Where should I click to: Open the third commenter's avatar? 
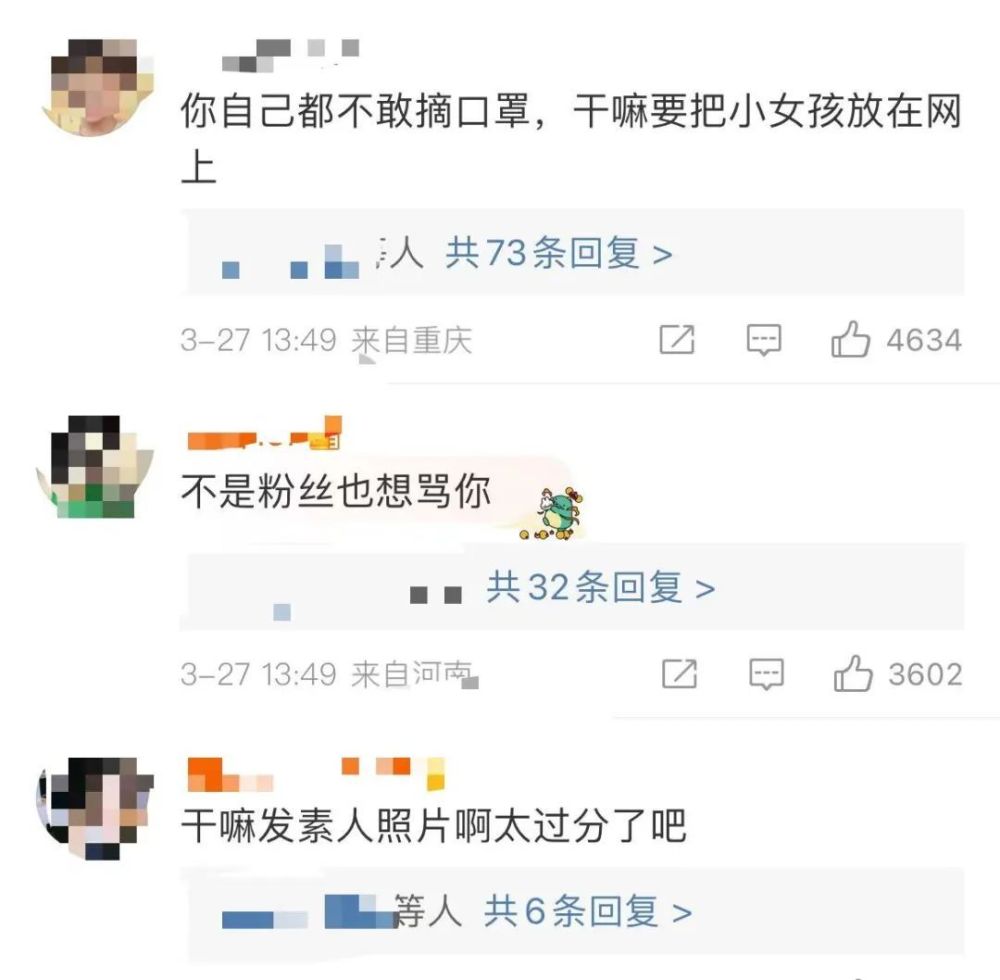[96, 808]
